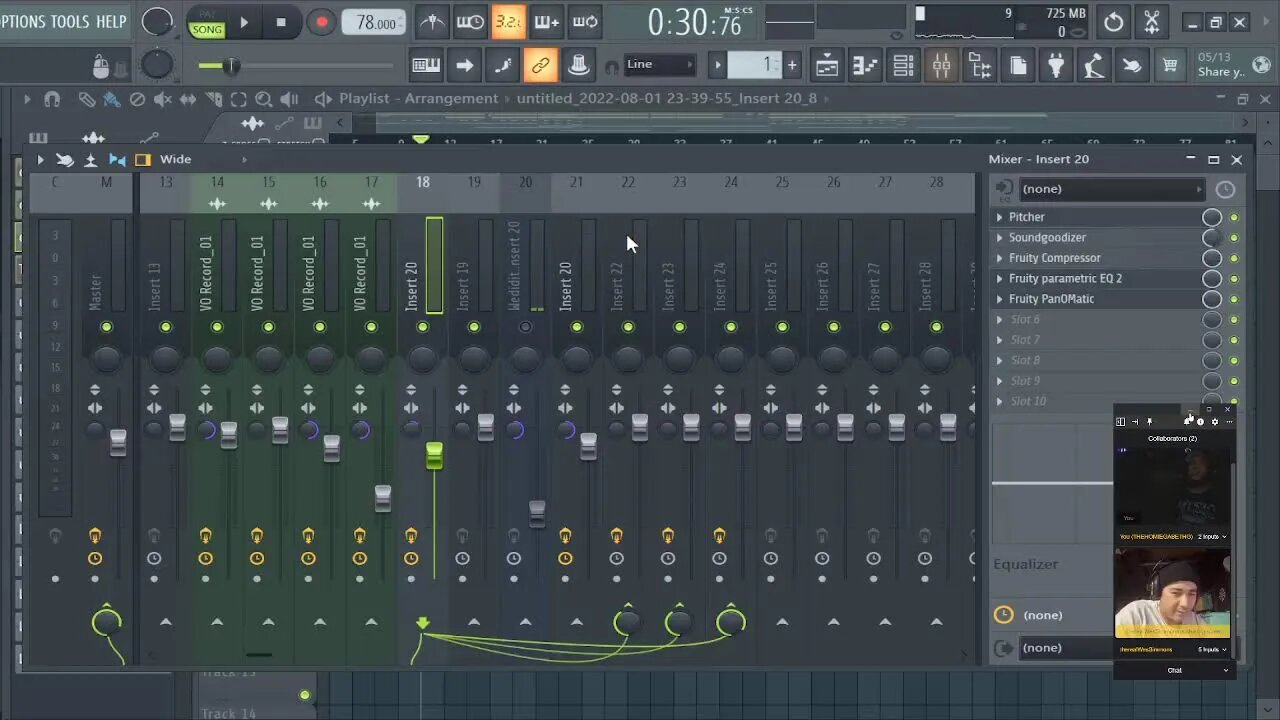Mute mixer track 13 via green LED
Screen dimensions: 1280x720
pos(166,327)
